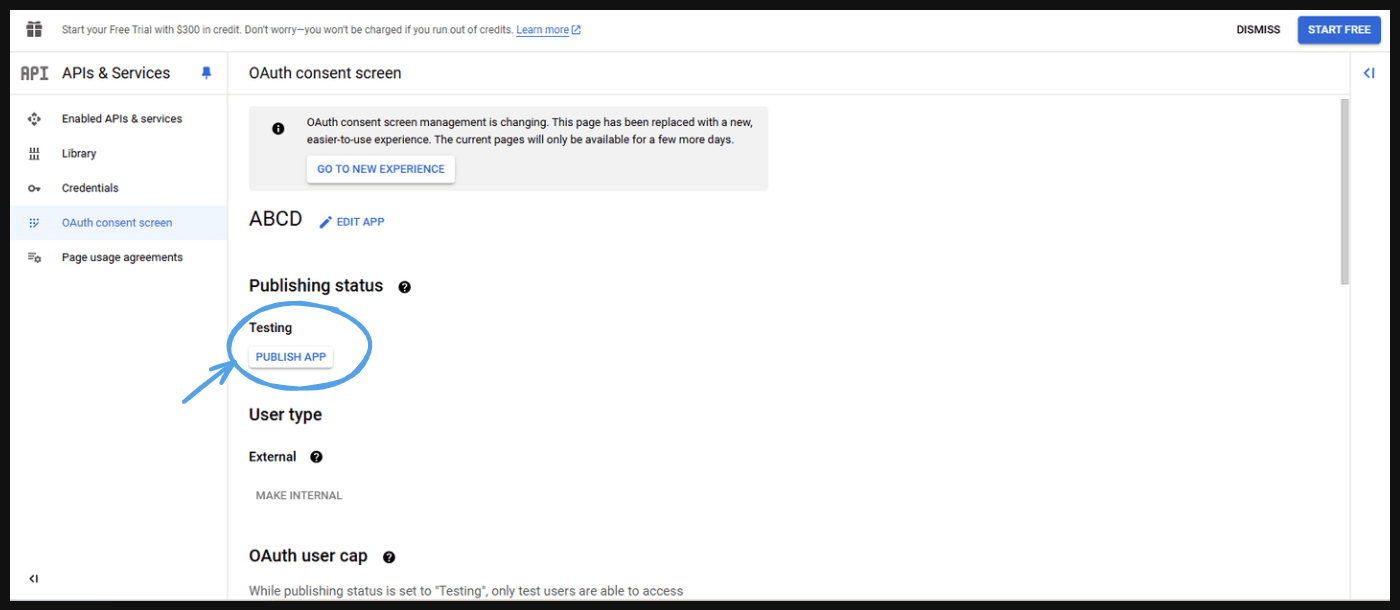
Task: Click the User type heading
Action: click(285, 415)
